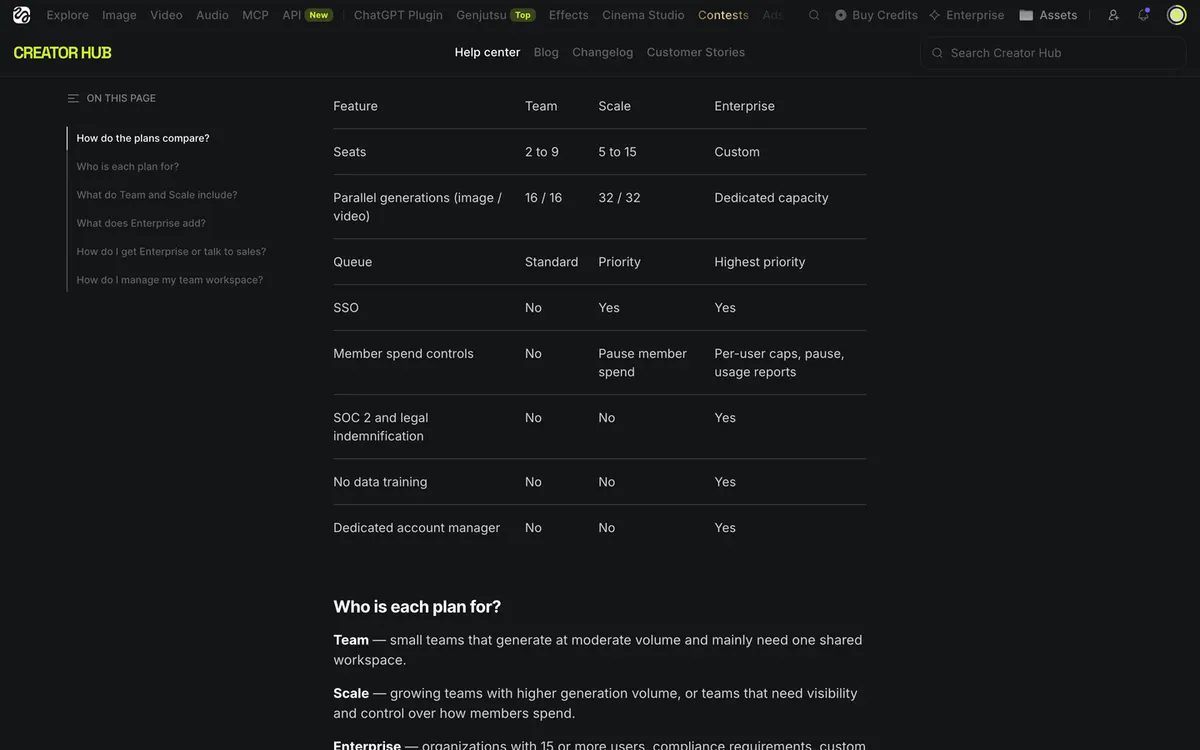Click the Member spend controls label

tap(403, 354)
